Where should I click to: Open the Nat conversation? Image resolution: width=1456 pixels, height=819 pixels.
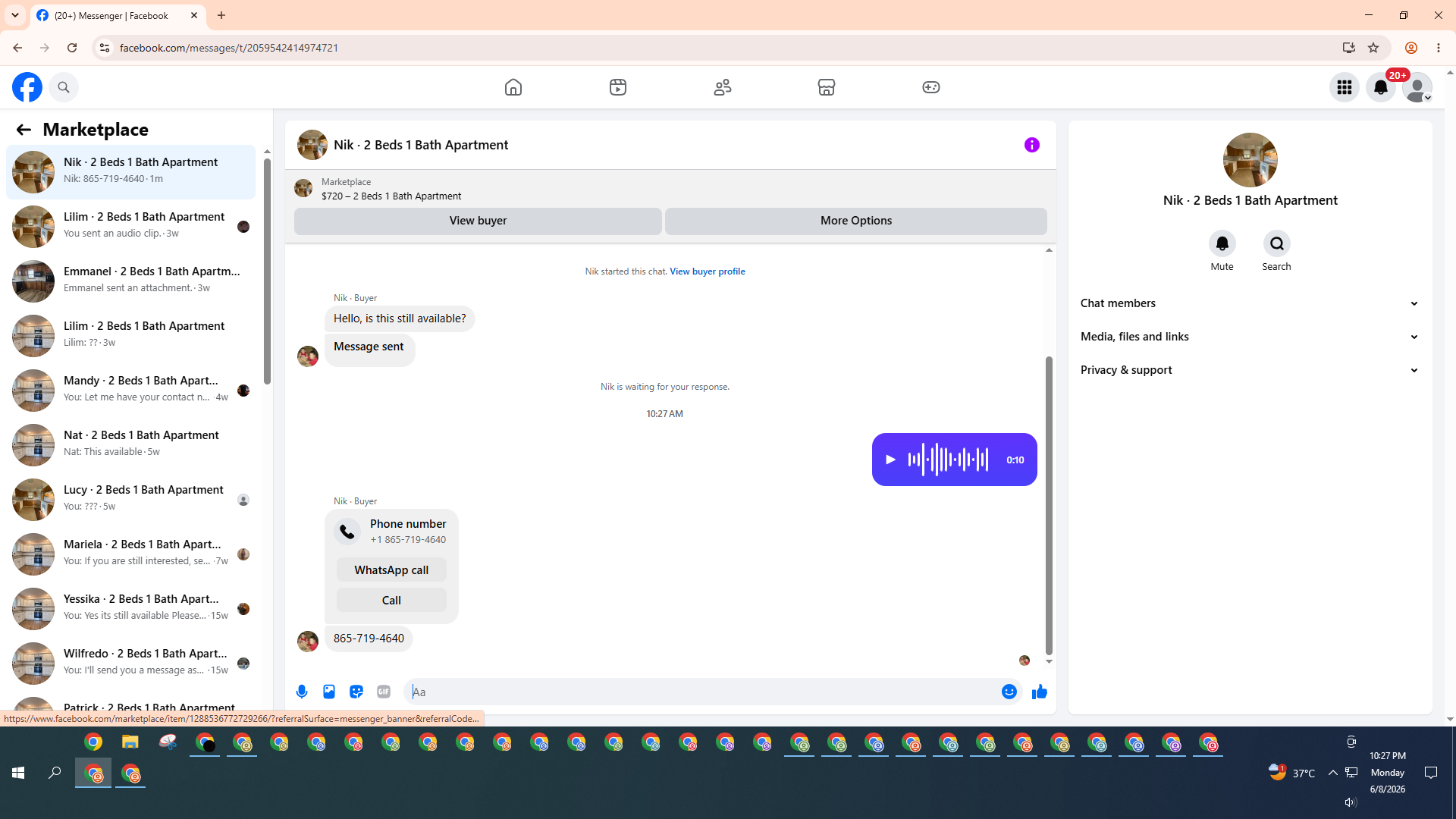tap(131, 445)
